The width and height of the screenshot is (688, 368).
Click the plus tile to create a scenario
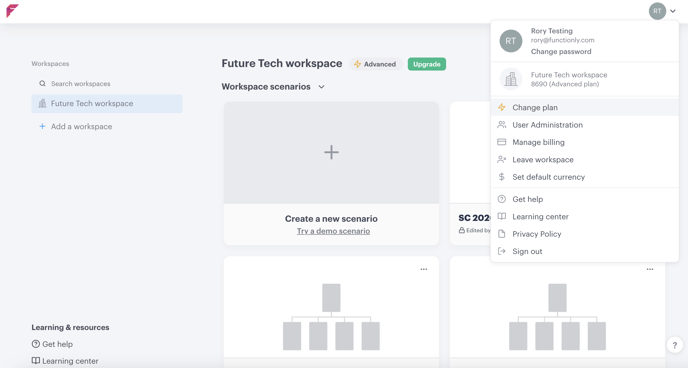pyautogui.click(x=331, y=153)
